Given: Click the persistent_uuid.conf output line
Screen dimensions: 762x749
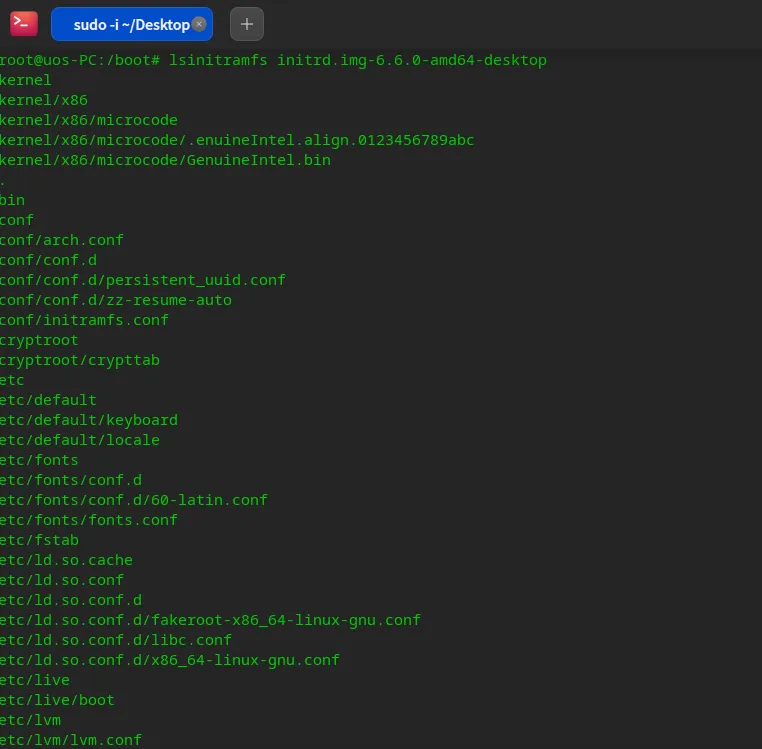Looking at the screenshot, I should (143, 280).
